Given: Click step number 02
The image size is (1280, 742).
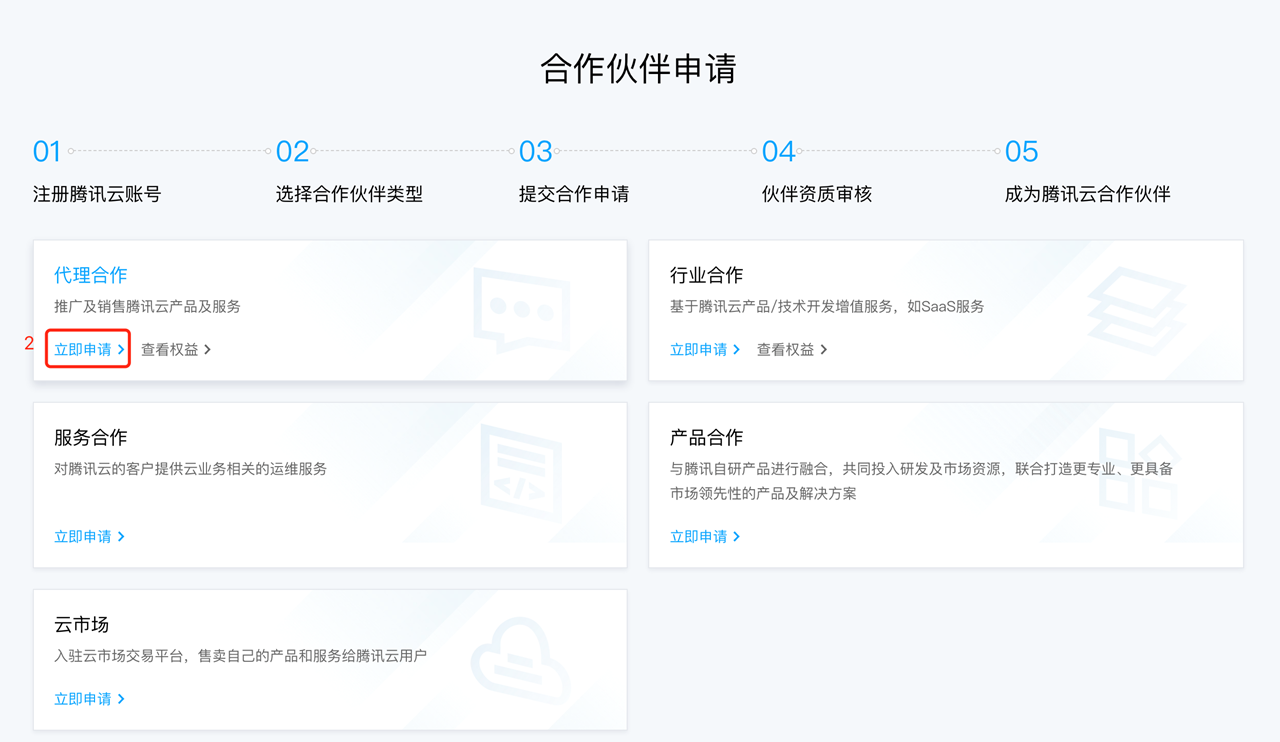Looking at the screenshot, I should (x=292, y=152).
